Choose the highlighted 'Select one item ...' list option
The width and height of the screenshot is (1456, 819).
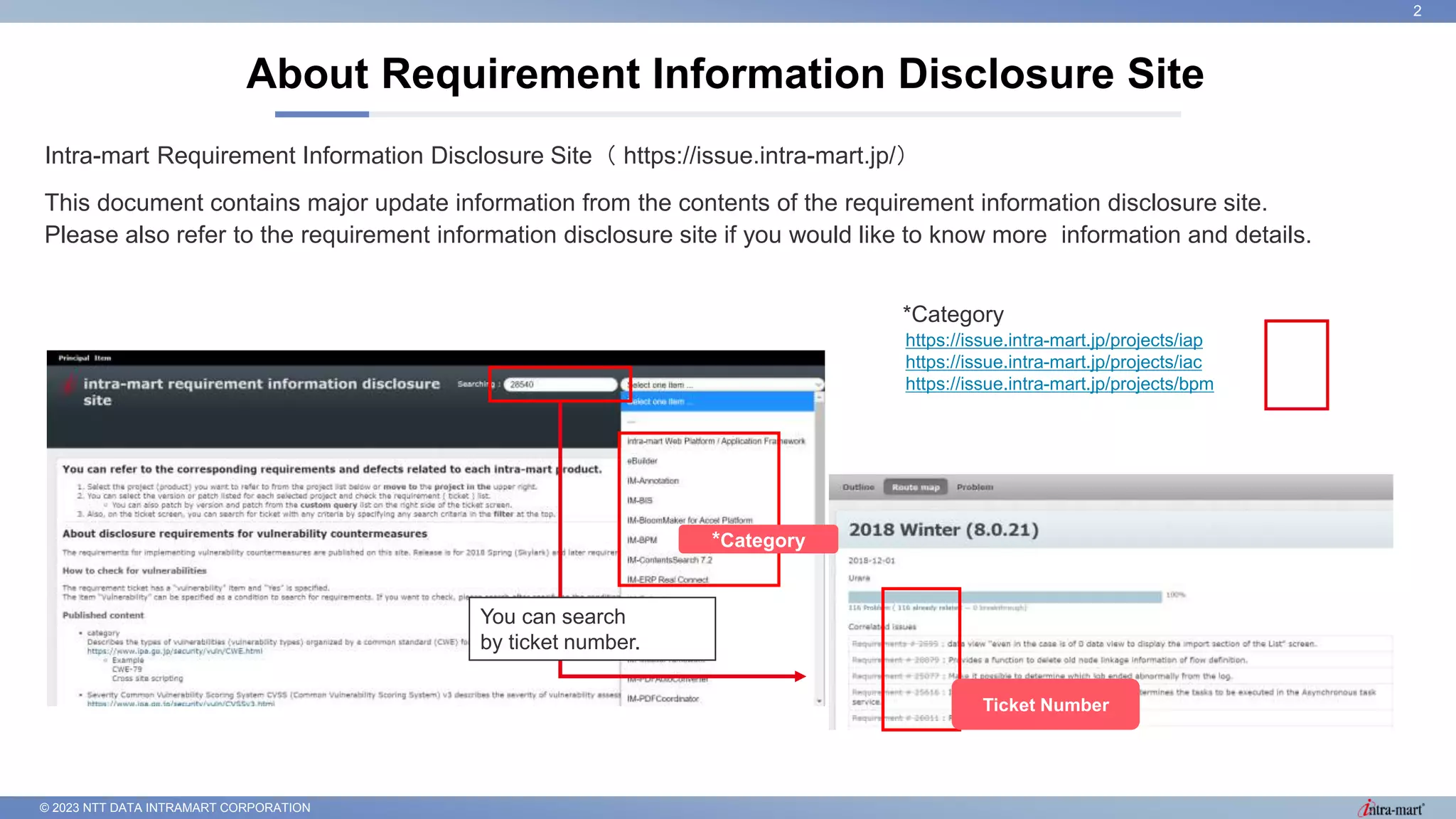(x=717, y=402)
